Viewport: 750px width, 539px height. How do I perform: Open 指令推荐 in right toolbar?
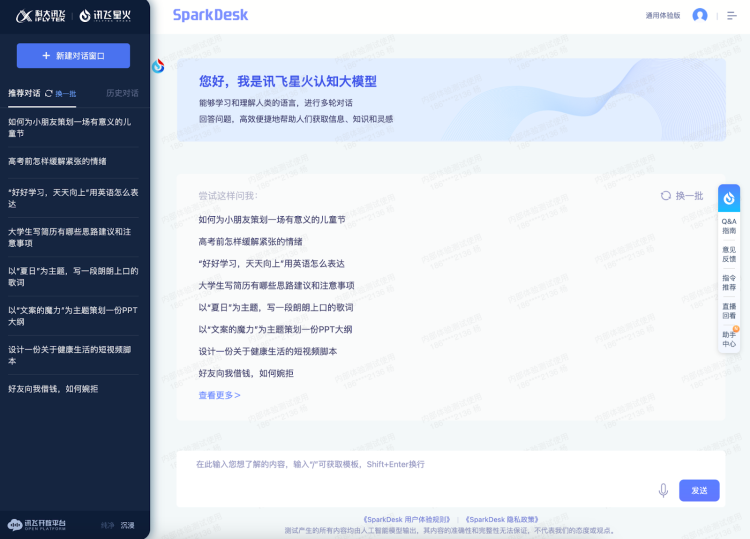[729, 282]
